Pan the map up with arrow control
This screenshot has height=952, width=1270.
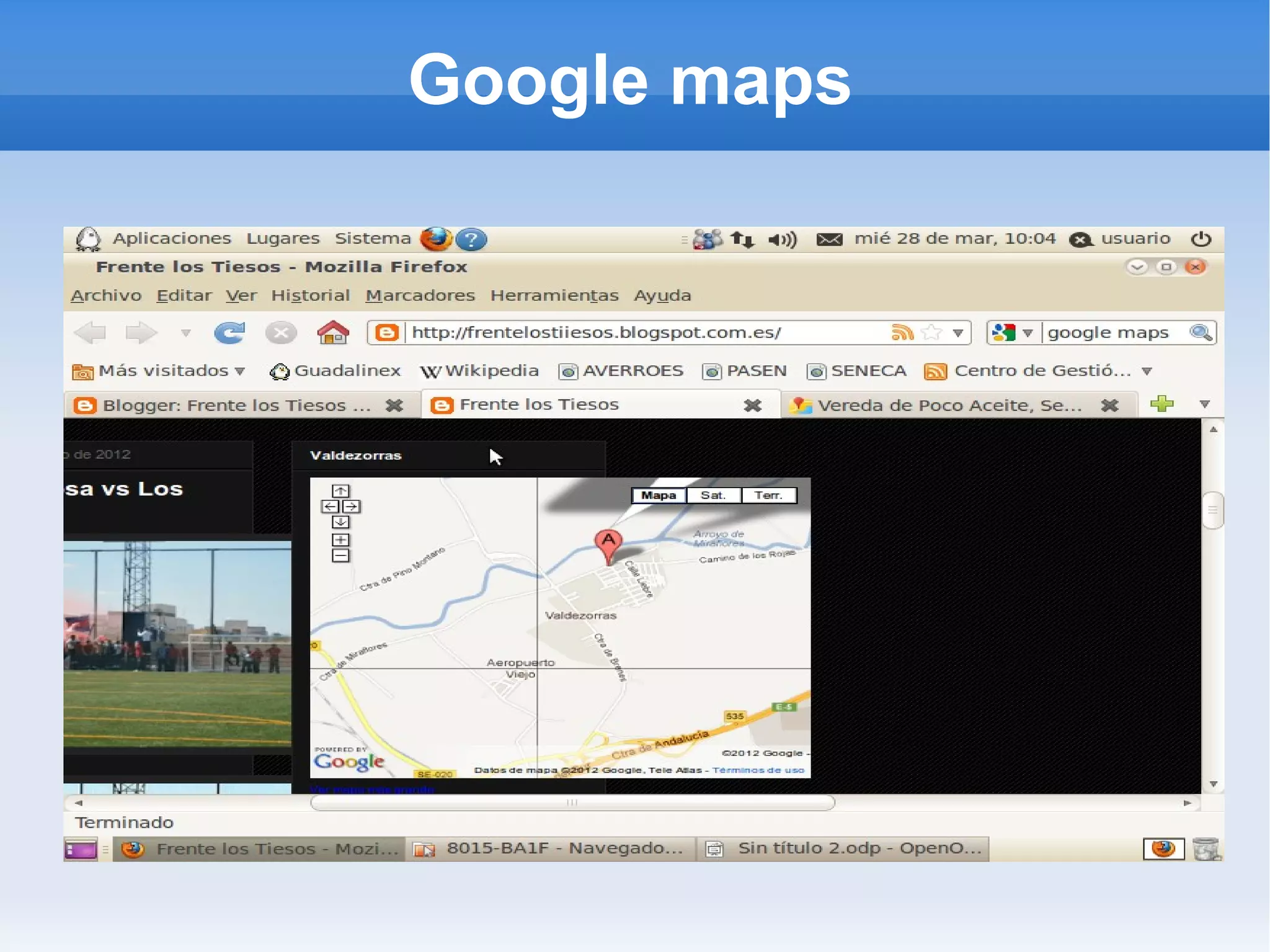(340, 491)
